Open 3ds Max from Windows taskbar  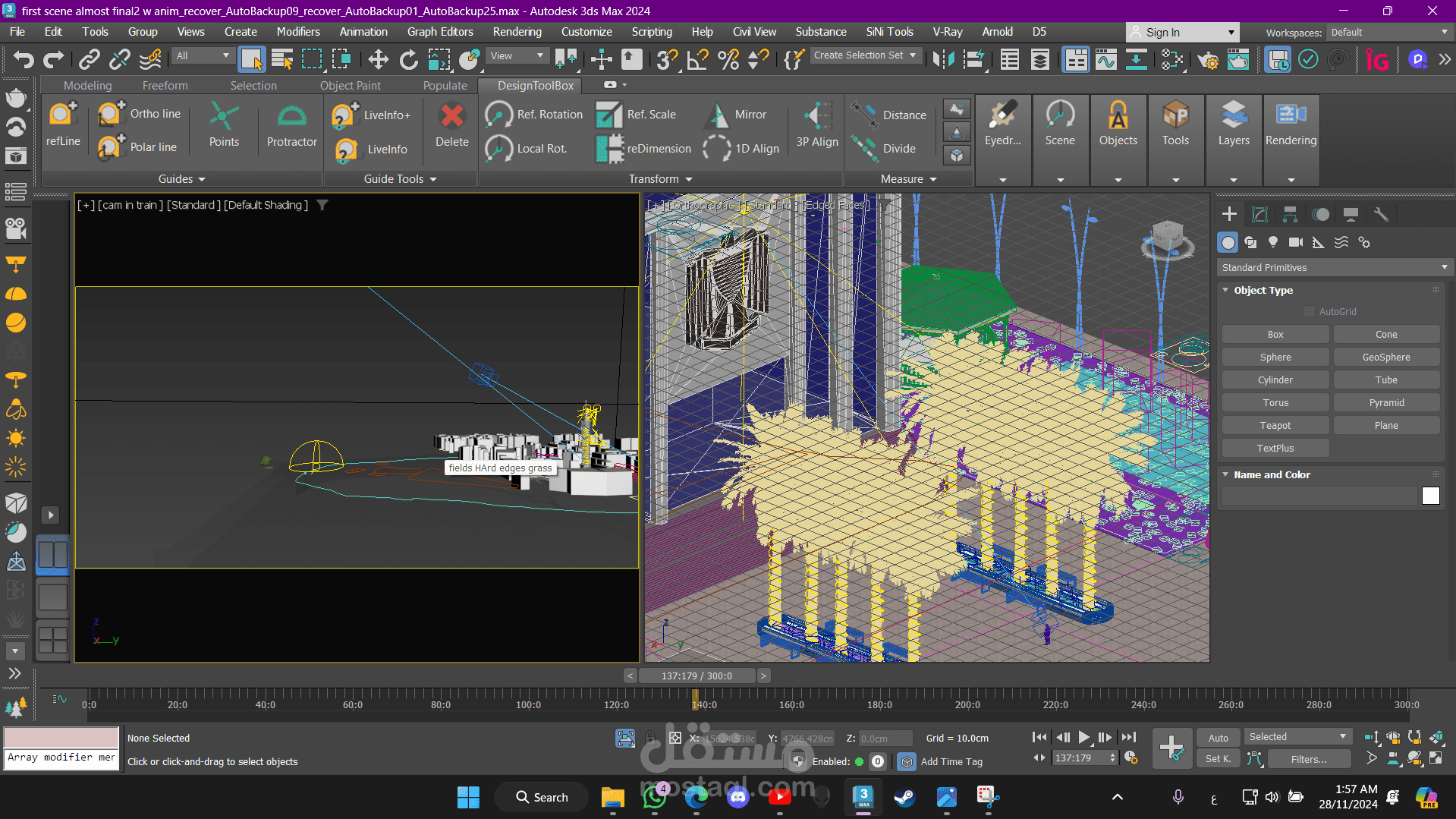point(863,797)
